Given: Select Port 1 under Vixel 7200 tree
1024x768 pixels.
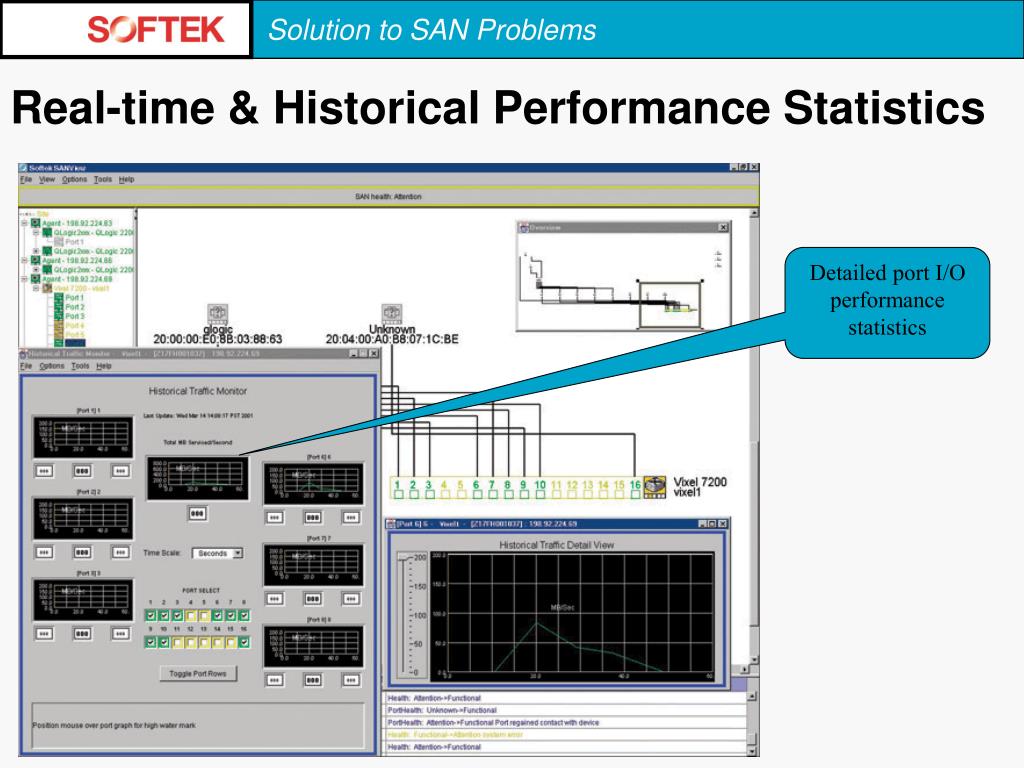Looking at the screenshot, I should pos(74,297).
